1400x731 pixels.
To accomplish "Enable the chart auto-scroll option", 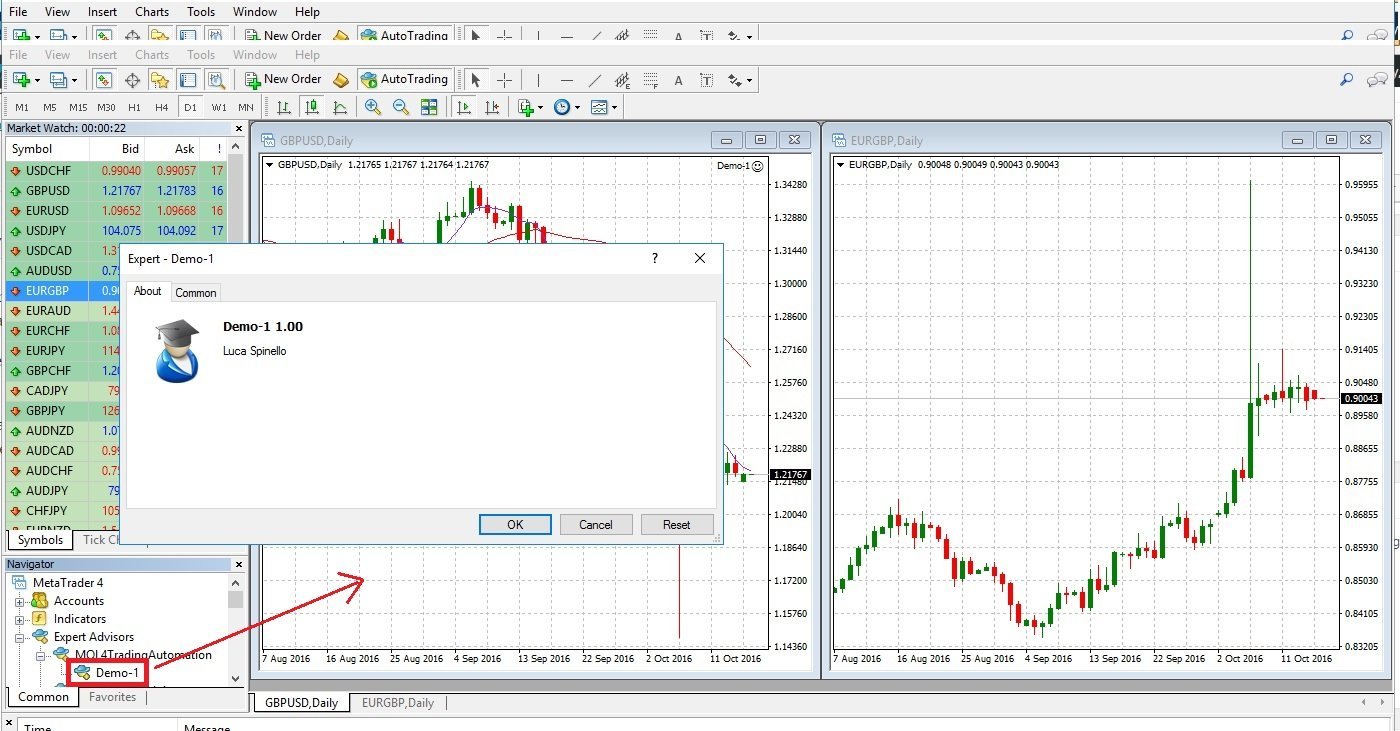I will [463, 107].
